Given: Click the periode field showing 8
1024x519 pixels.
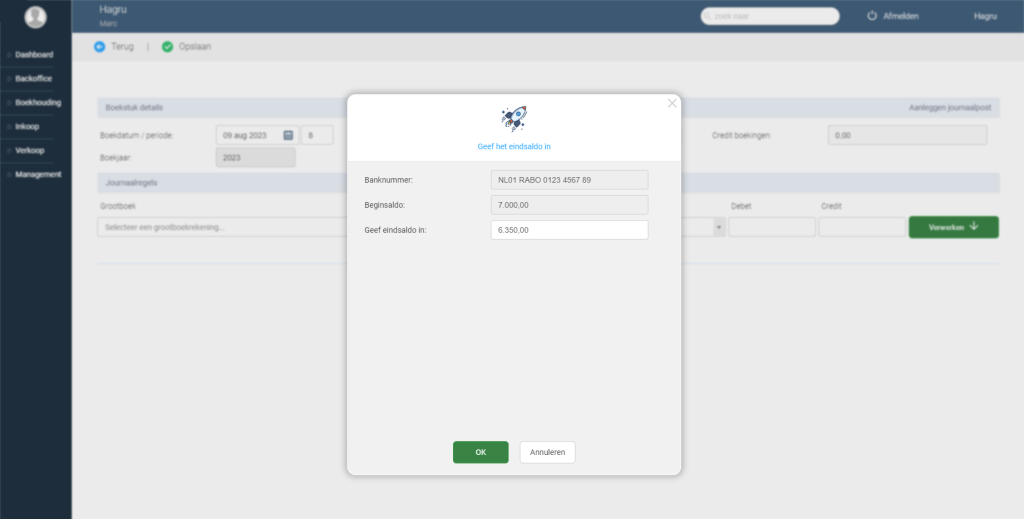Looking at the screenshot, I should click(317, 135).
